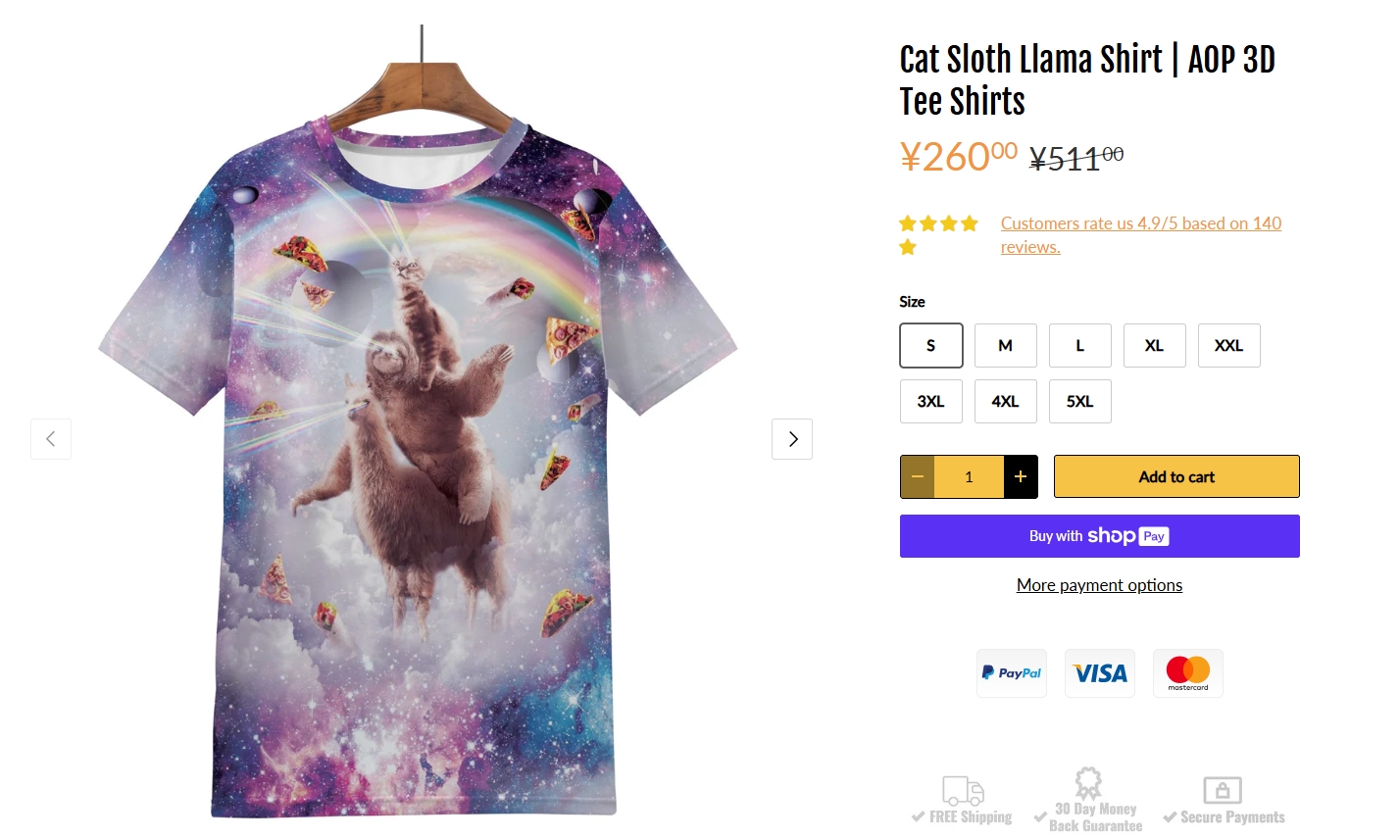This screenshot has width=1400, height=840.
Task: Click the PayPal payment icon
Action: (x=1012, y=673)
